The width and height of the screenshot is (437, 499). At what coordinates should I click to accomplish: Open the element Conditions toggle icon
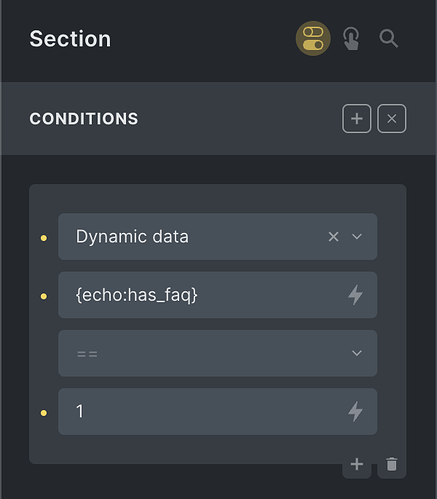click(313, 39)
